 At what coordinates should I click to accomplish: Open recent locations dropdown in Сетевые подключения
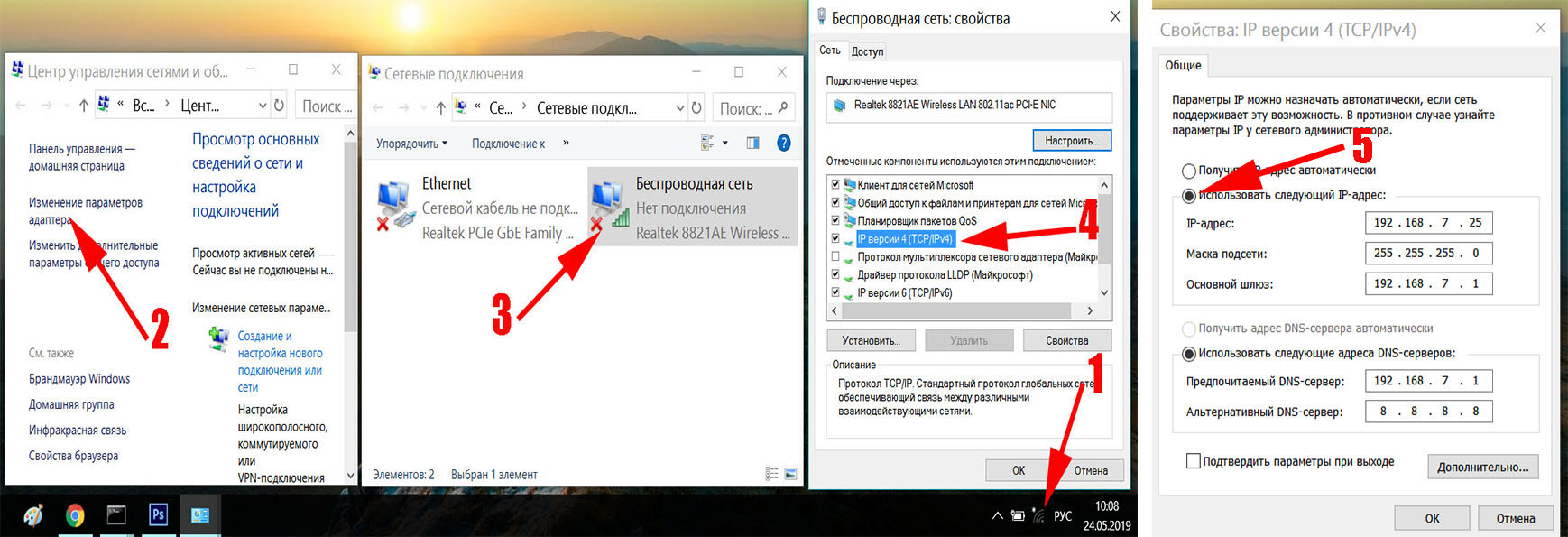click(x=425, y=108)
